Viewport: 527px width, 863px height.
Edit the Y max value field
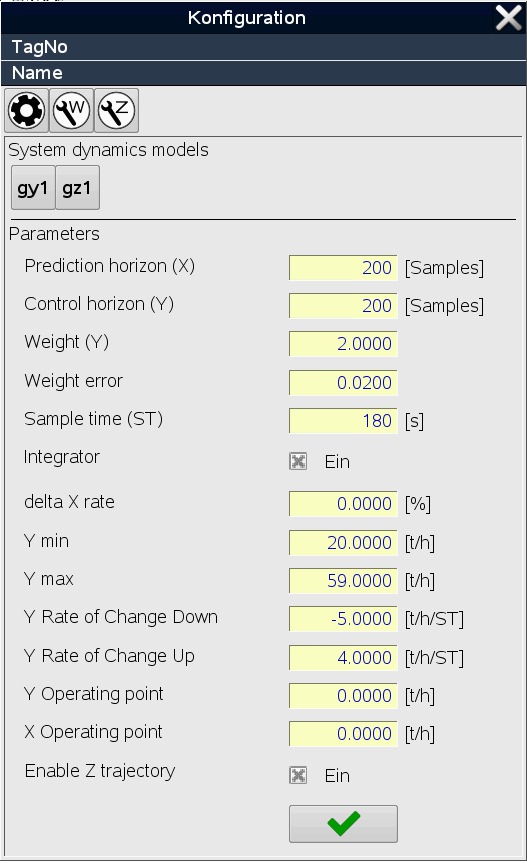[343, 581]
